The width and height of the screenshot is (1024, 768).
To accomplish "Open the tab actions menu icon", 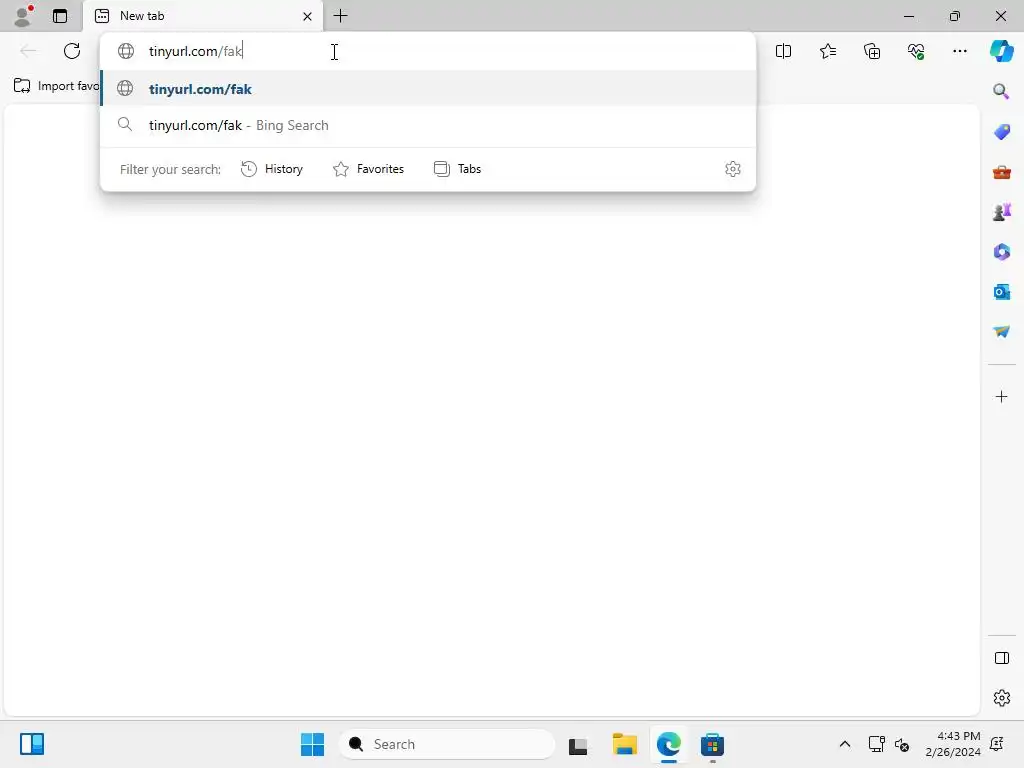I will click(60, 16).
